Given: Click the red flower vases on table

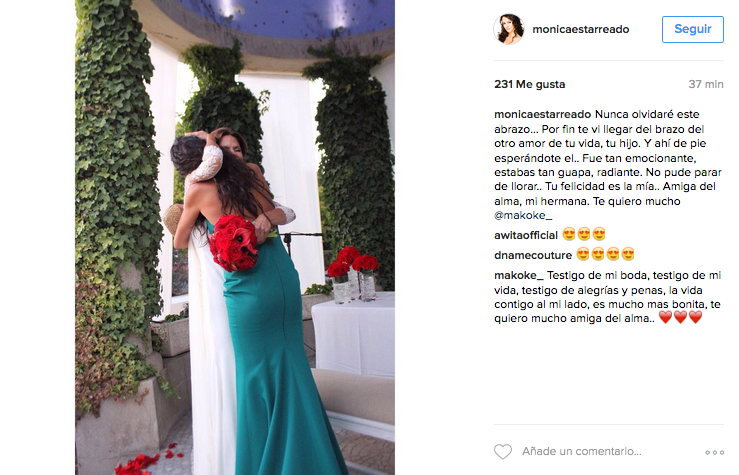Looking at the screenshot, I should (x=353, y=273).
